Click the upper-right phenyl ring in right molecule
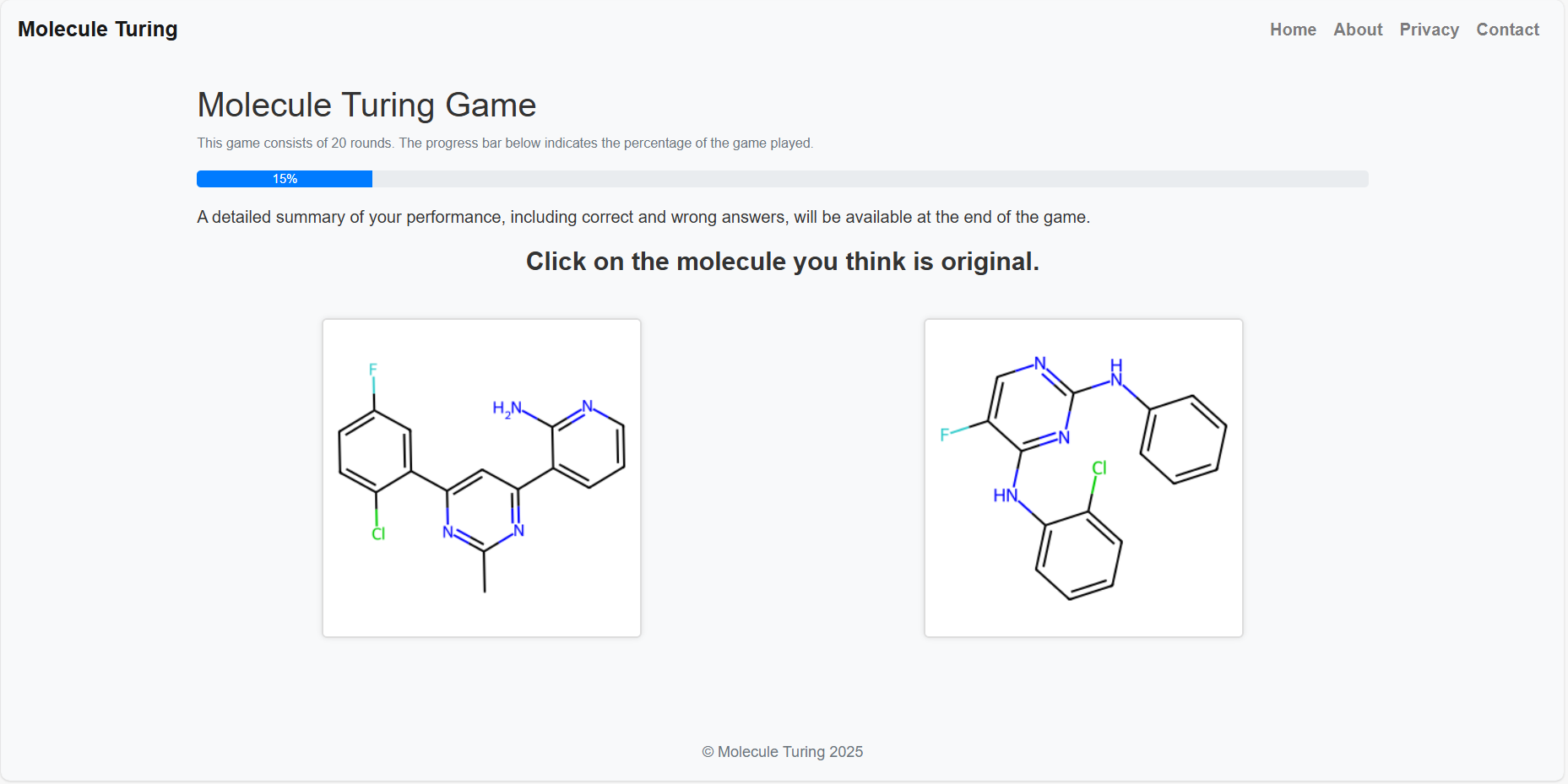1568x784 pixels. [1183, 439]
